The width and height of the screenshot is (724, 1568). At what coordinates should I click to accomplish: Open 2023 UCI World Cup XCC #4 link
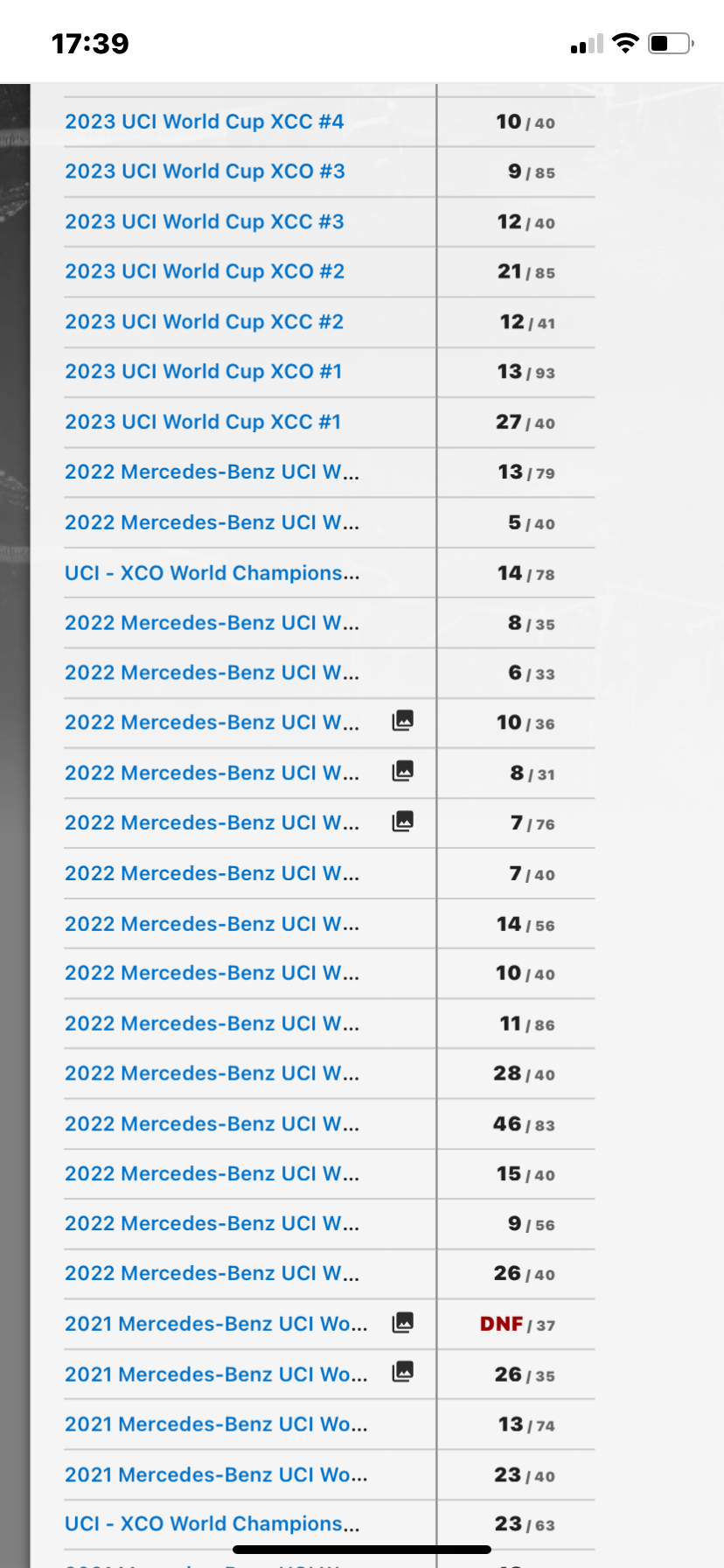click(205, 122)
